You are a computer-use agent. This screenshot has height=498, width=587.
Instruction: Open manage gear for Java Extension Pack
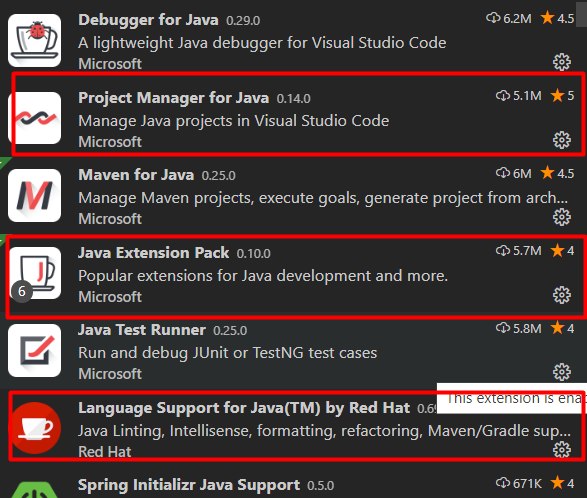coord(562,295)
